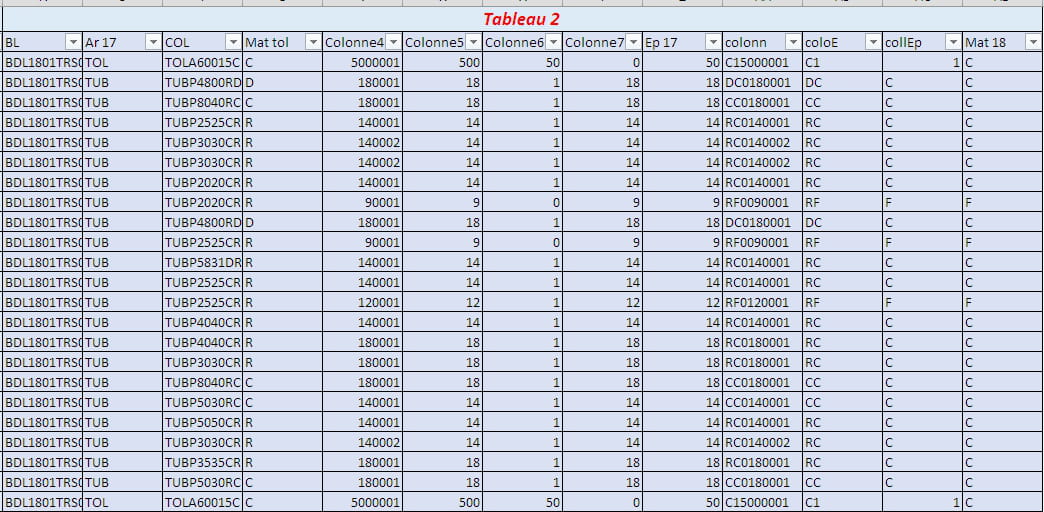Viewport: 1044px width, 512px height.
Task: Select the cell containing TUBP5831DR
Action: tap(202, 262)
